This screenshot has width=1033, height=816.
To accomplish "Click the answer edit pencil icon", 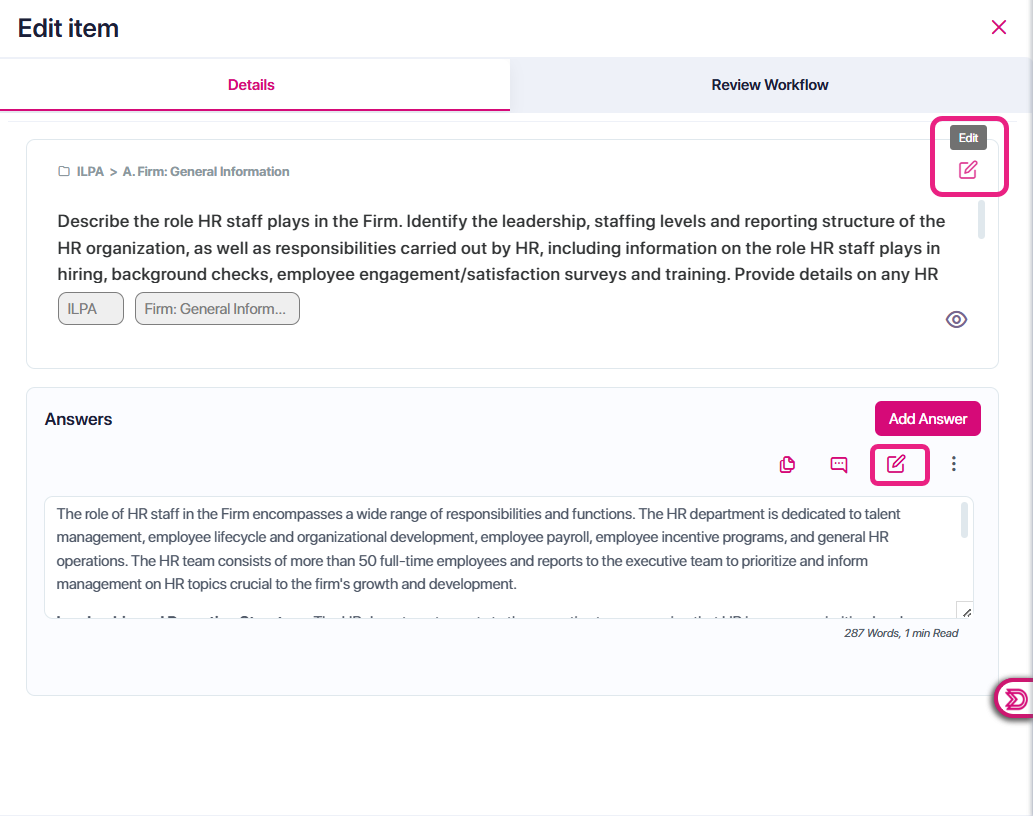I will pyautogui.click(x=896, y=464).
